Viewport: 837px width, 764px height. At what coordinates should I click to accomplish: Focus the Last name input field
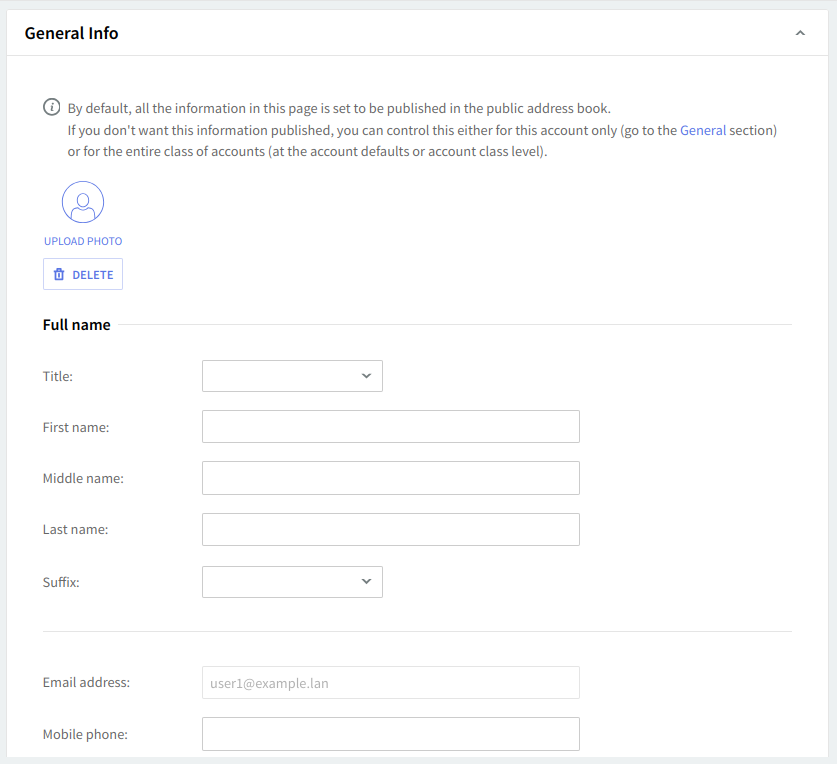[x=390, y=530]
